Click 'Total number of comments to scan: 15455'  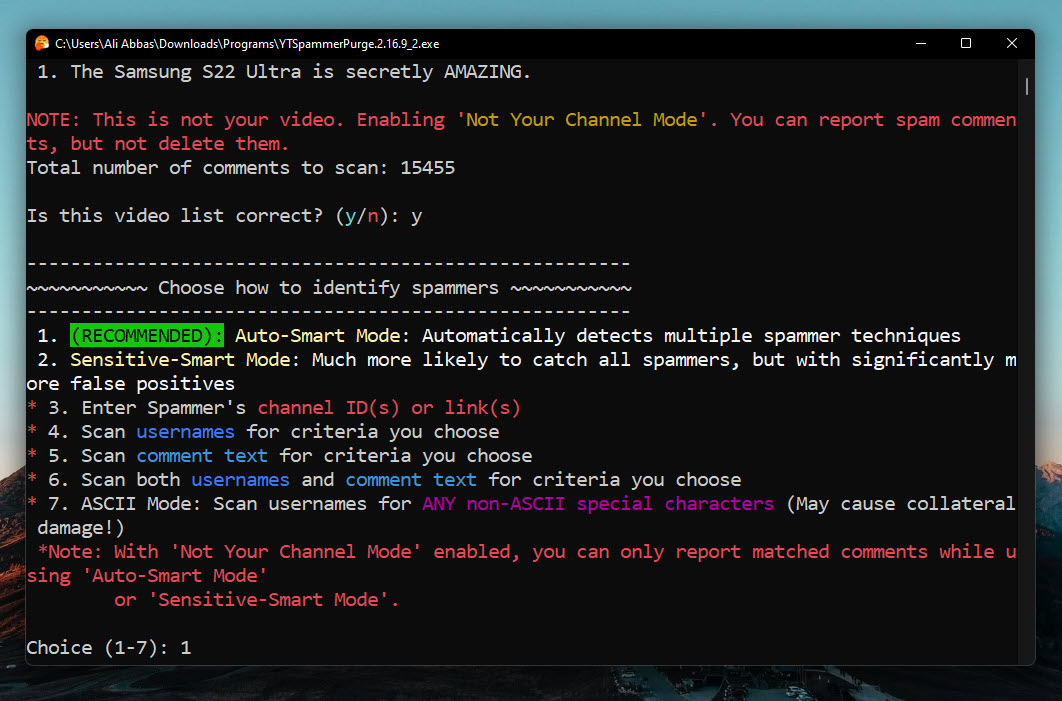pyautogui.click(x=241, y=168)
